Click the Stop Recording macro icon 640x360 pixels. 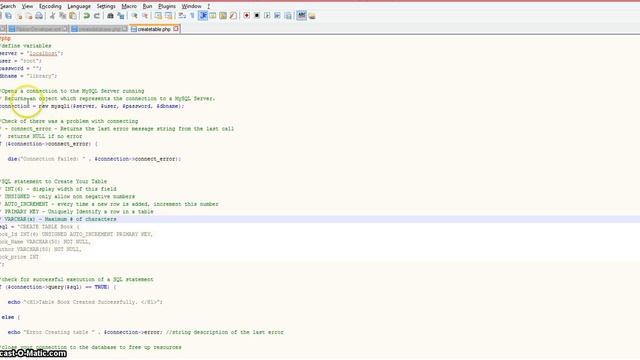[x=257, y=16]
